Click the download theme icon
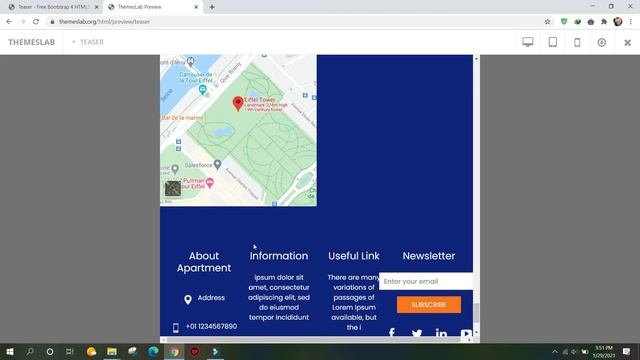Viewport: 640px width, 360px height. (x=602, y=42)
